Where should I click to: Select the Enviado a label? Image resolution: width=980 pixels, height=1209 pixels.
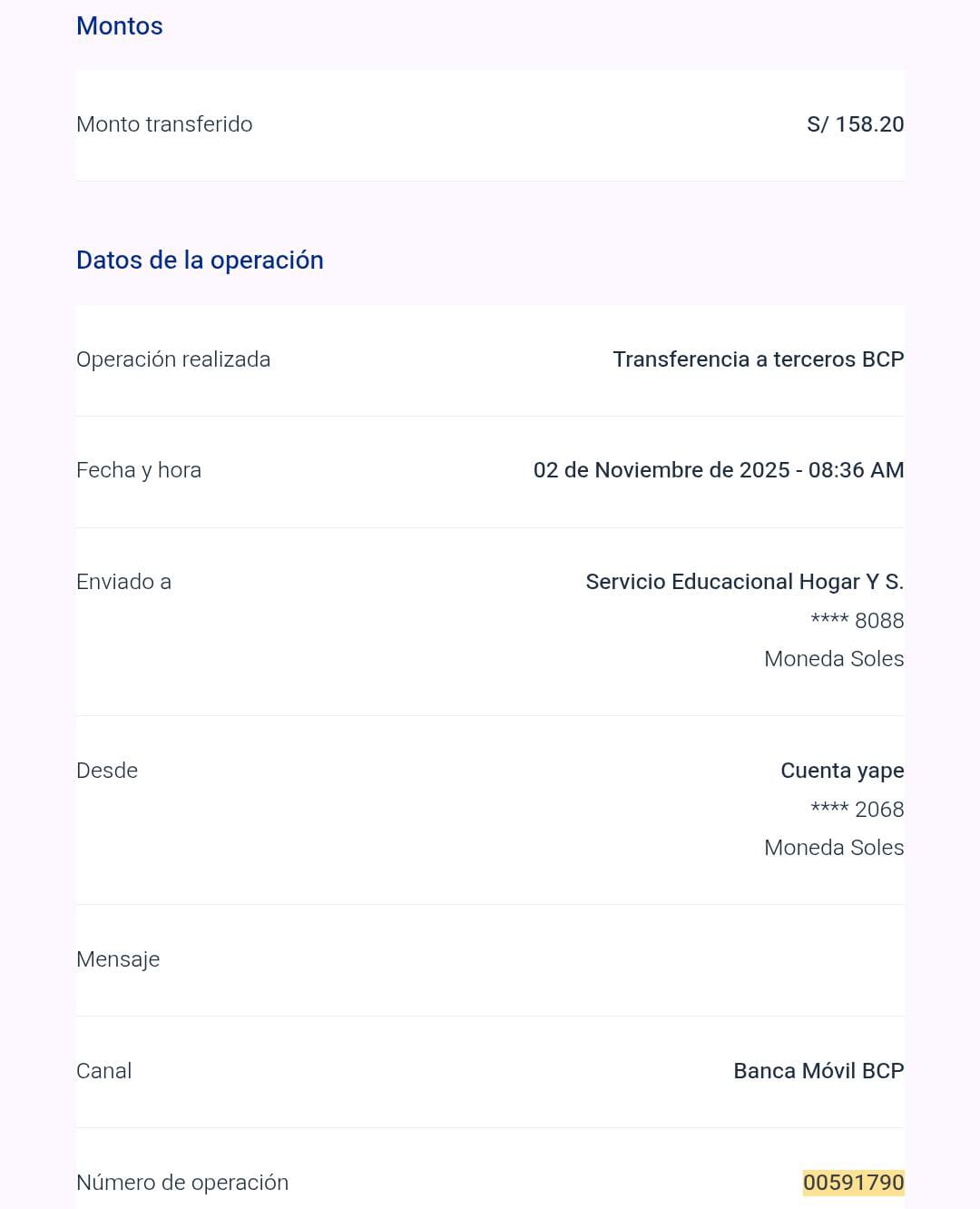tap(123, 582)
